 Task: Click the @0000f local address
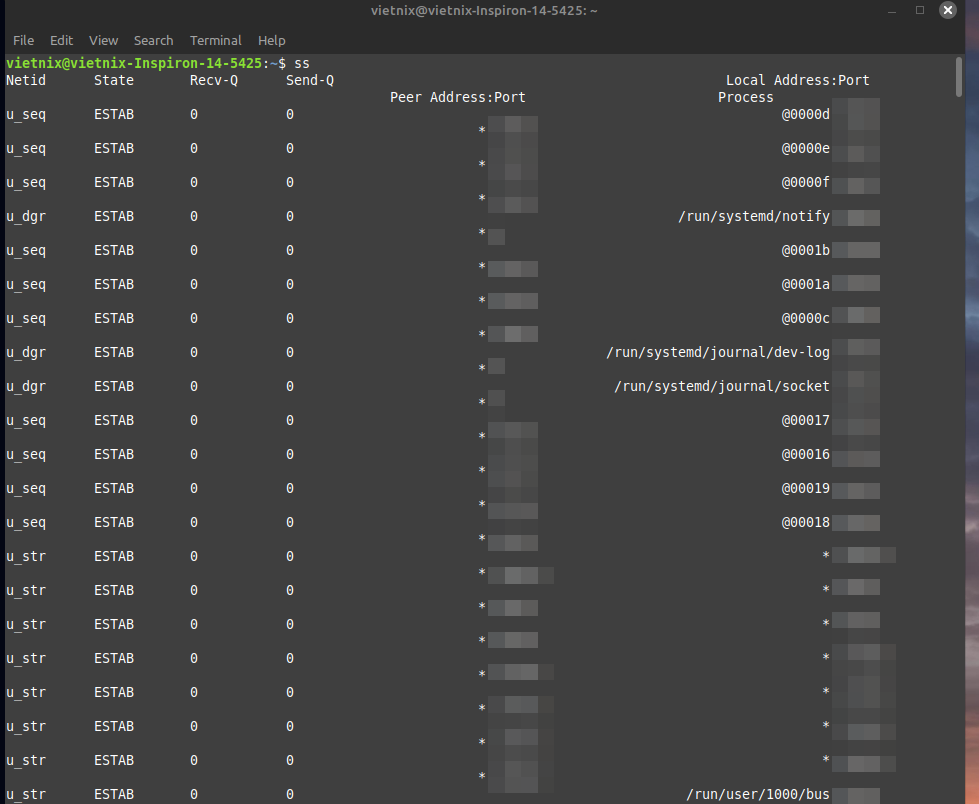[x=805, y=182]
